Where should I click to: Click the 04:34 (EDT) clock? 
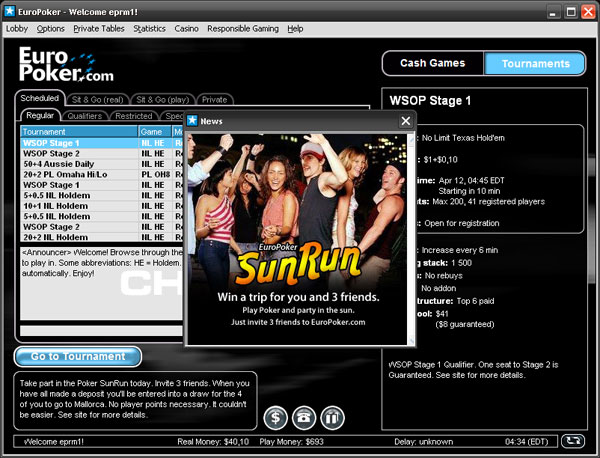point(526,442)
